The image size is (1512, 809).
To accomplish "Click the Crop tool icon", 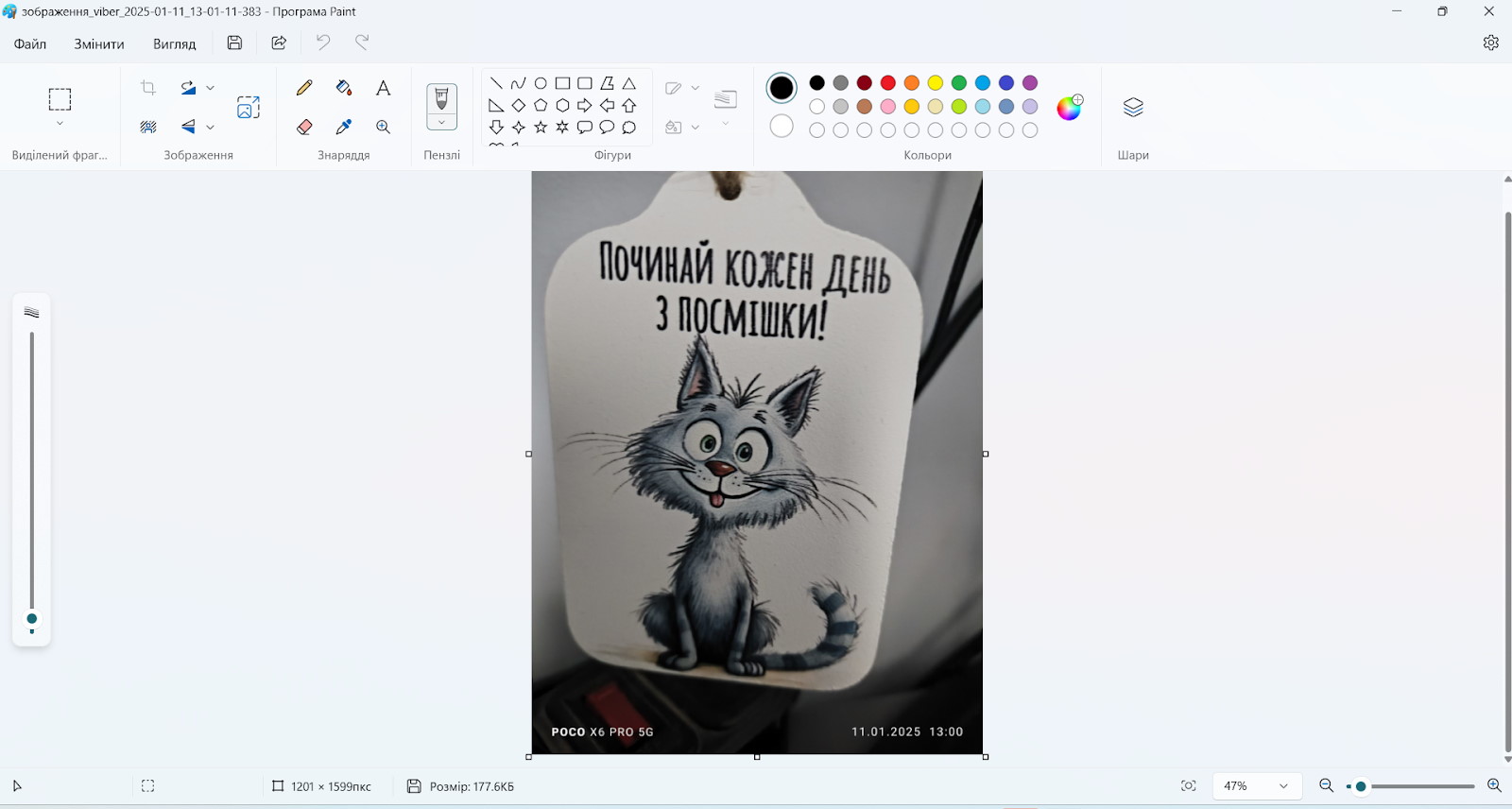I will coord(148,88).
